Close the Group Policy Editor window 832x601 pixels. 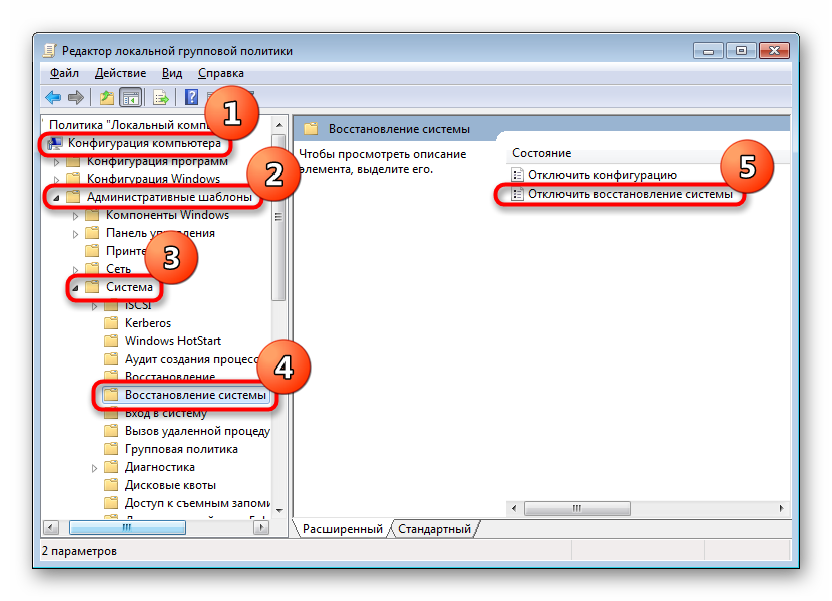click(x=774, y=51)
